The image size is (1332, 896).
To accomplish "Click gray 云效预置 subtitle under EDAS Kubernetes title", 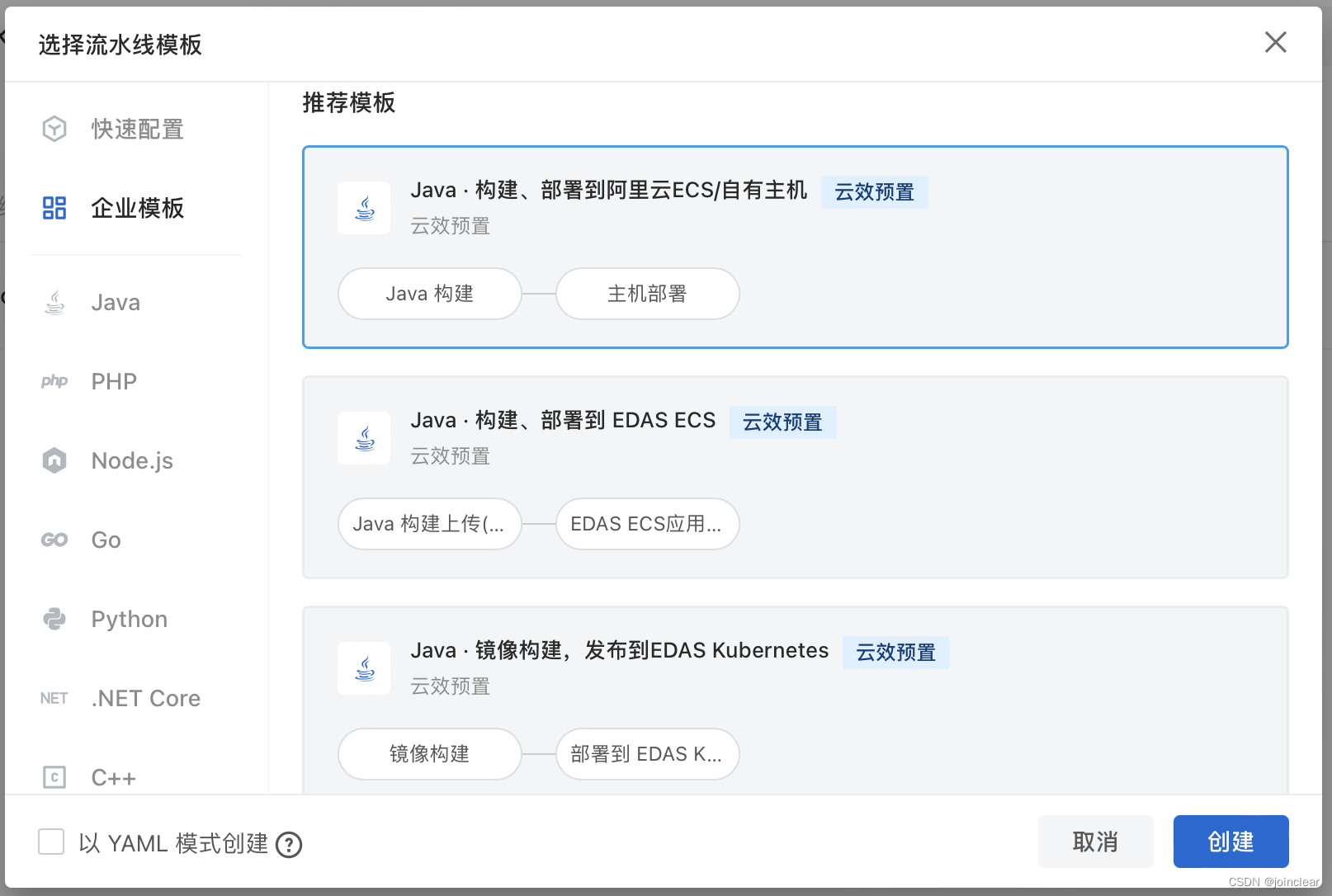I will click(x=451, y=686).
